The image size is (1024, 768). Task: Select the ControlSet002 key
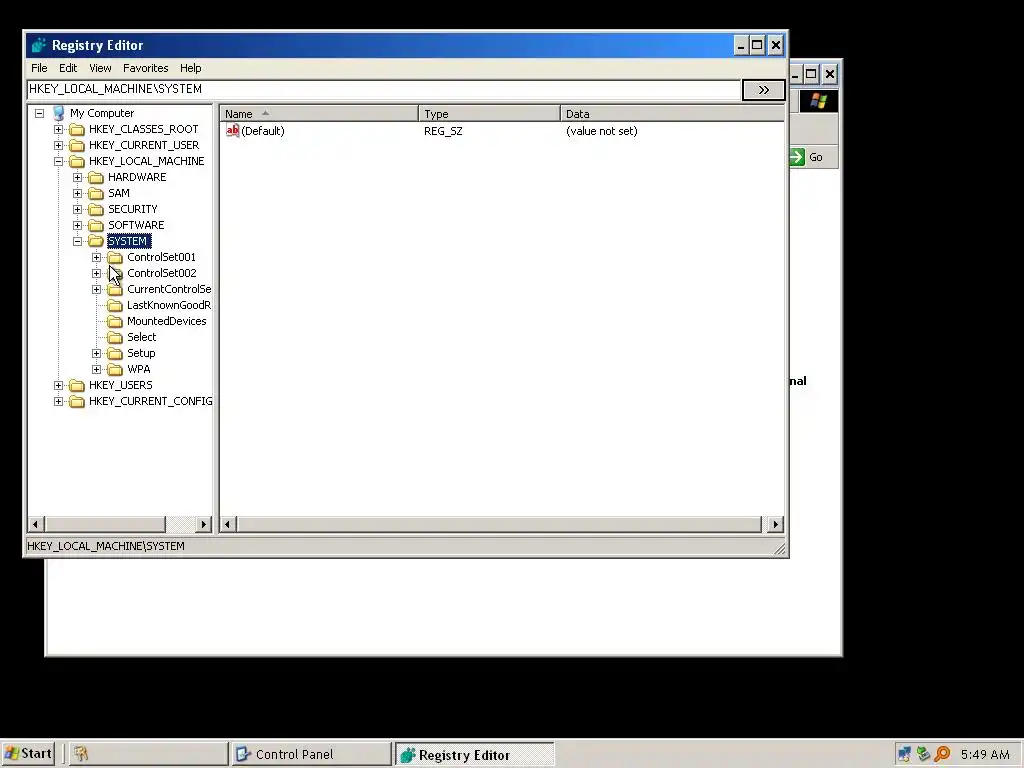point(161,273)
